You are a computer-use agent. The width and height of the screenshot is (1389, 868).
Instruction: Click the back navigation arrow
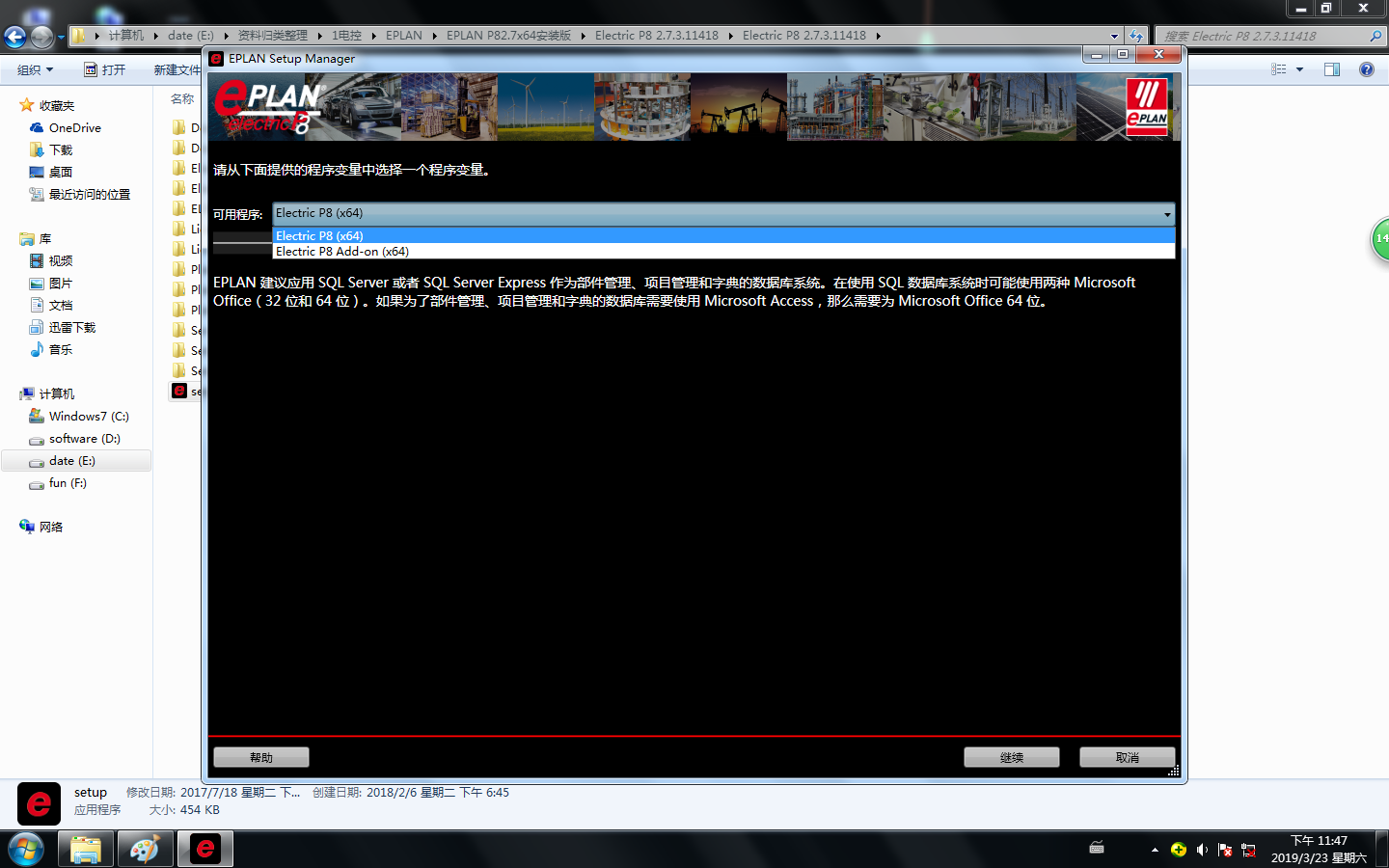15,37
